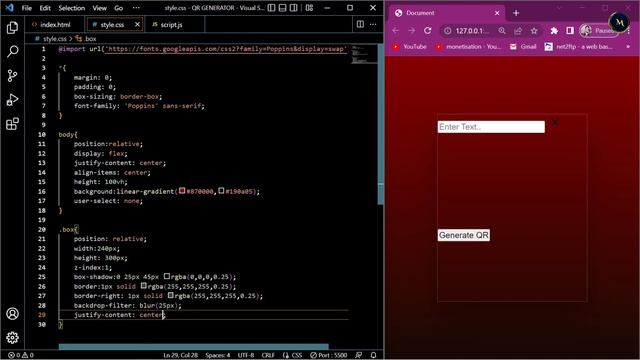
Task: Open color picker for #190a05 swatch
Action: click(x=221, y=191)
